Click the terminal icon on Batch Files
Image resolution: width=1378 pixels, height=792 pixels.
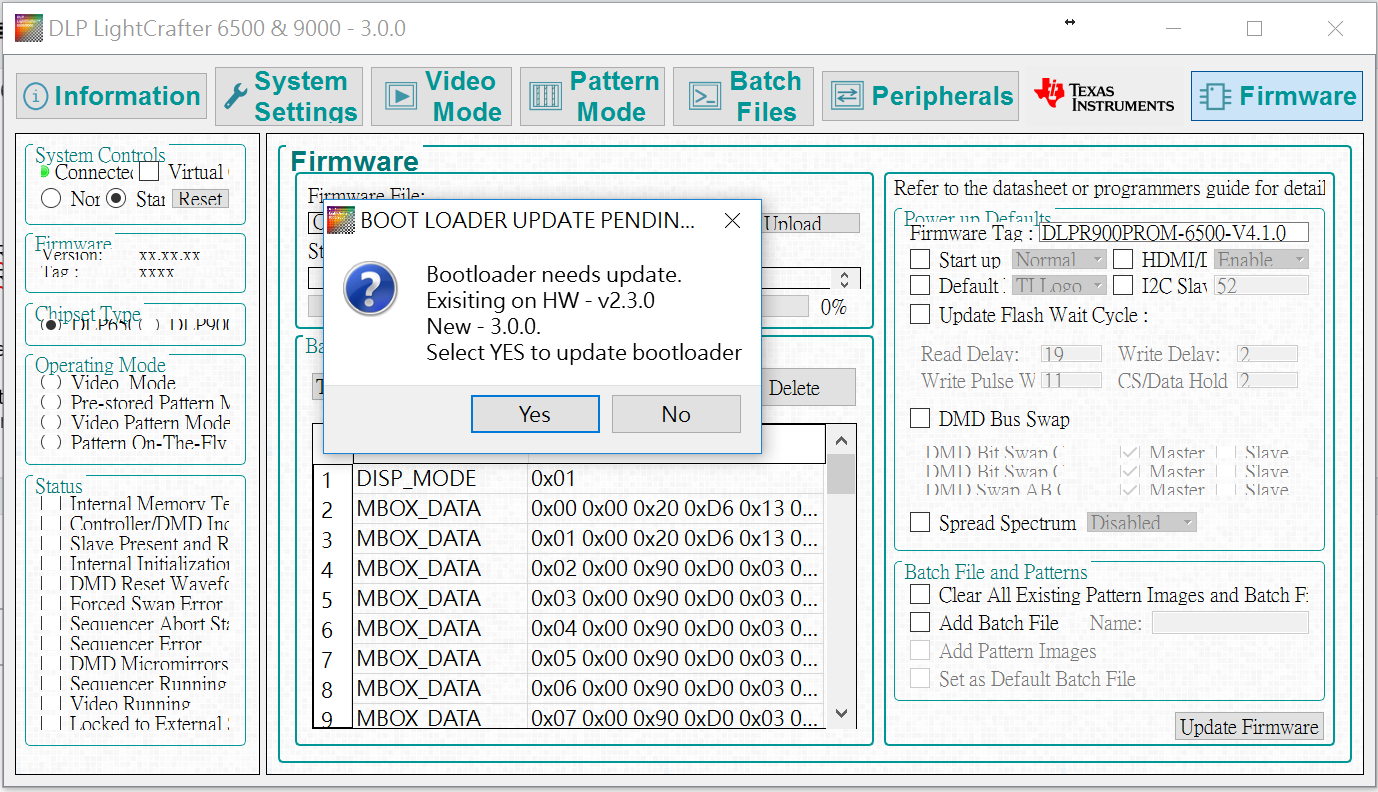[705, 97]
